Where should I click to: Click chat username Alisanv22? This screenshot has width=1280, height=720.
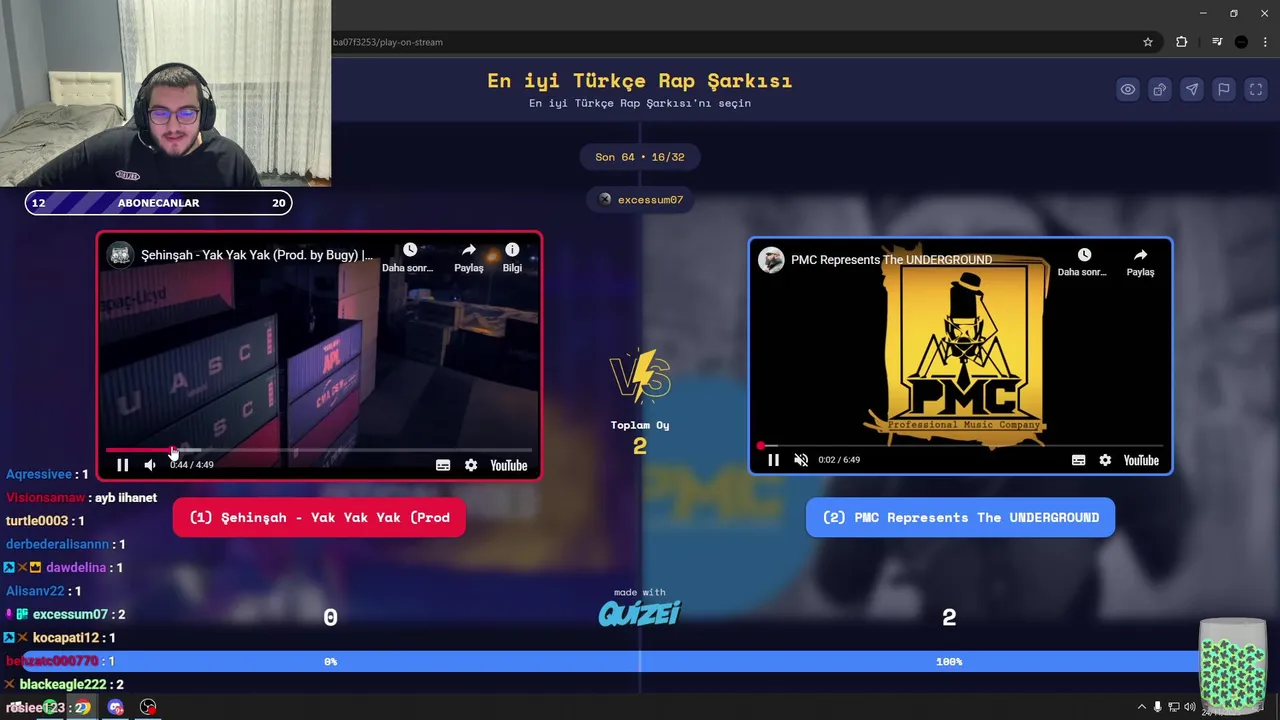point(36,591)
